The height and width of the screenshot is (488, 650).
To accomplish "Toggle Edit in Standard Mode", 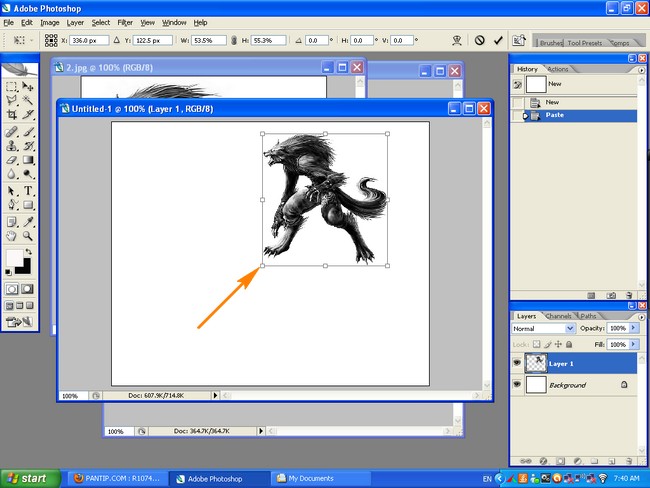I will click(x=12, y=289).
